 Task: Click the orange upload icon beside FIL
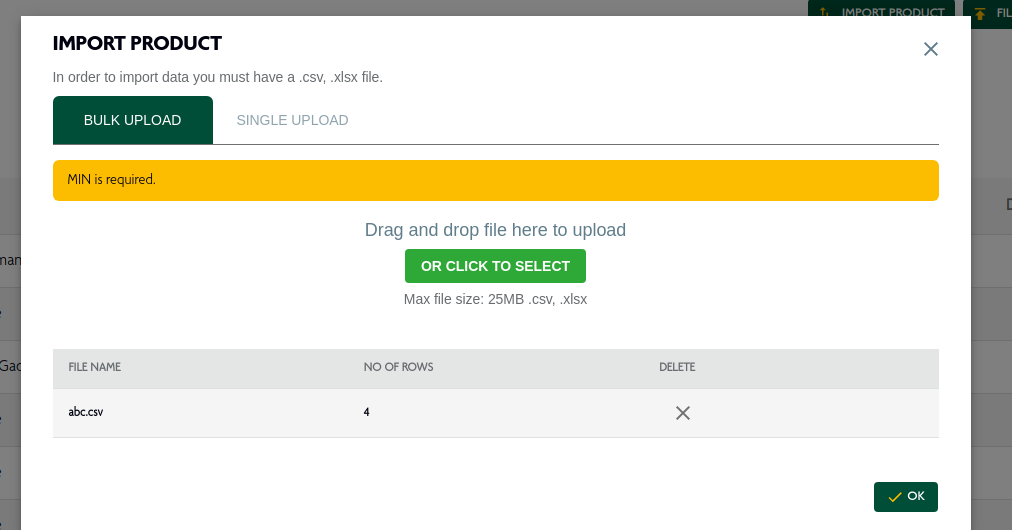tap(980, 14)
